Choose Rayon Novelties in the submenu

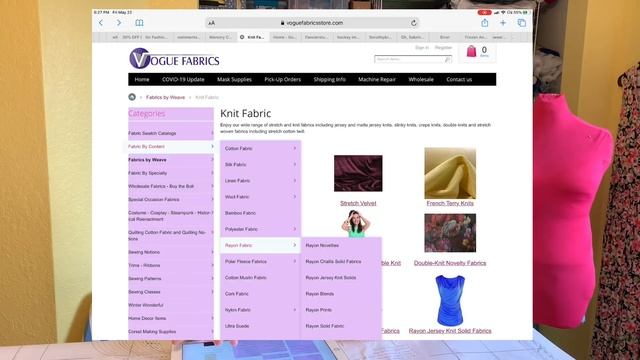tap(322, 245)
